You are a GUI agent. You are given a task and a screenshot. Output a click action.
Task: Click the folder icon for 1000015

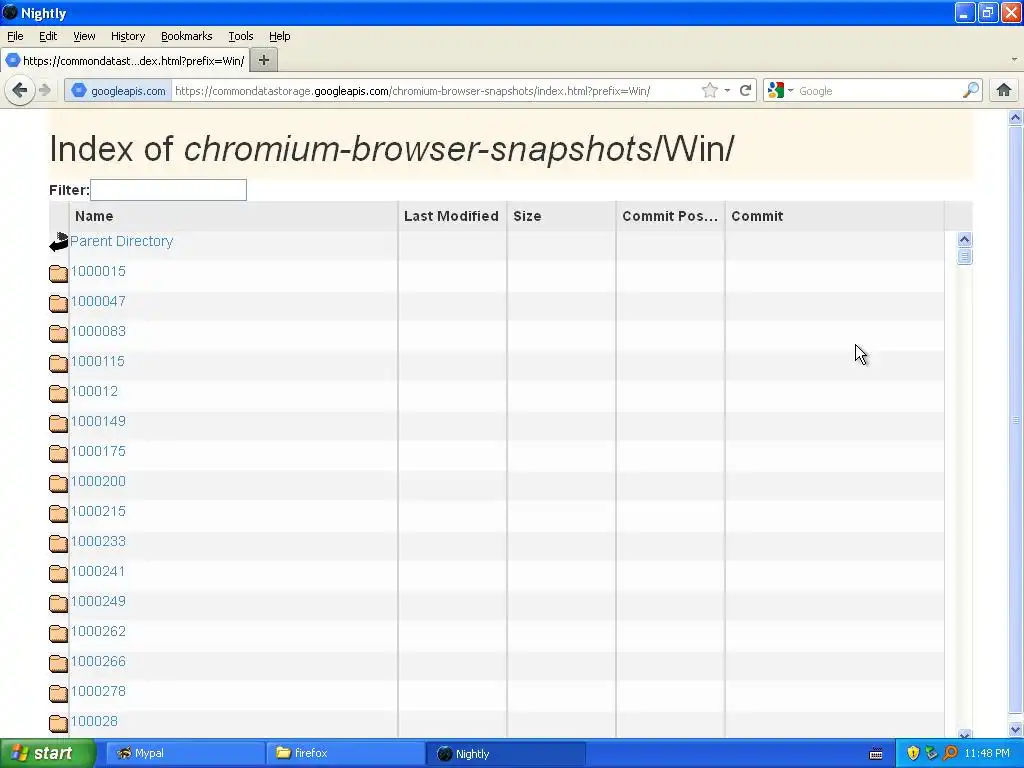58,272
